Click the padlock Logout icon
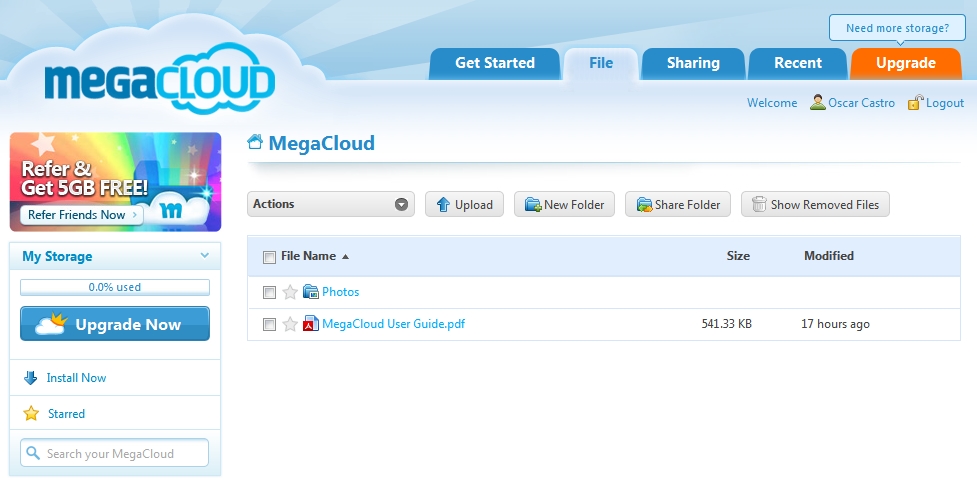This screenshot has height=488, width=977. (x=915, y=102)
